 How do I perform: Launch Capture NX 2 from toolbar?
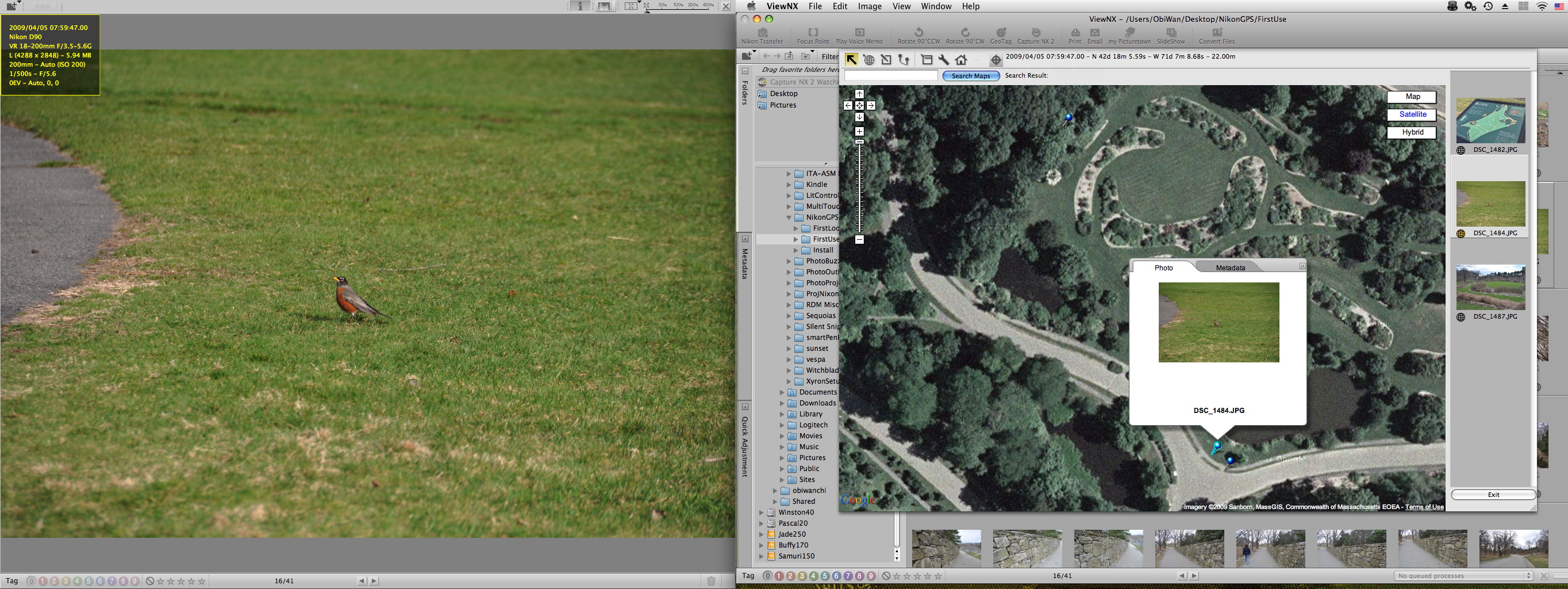point(1035,36)
